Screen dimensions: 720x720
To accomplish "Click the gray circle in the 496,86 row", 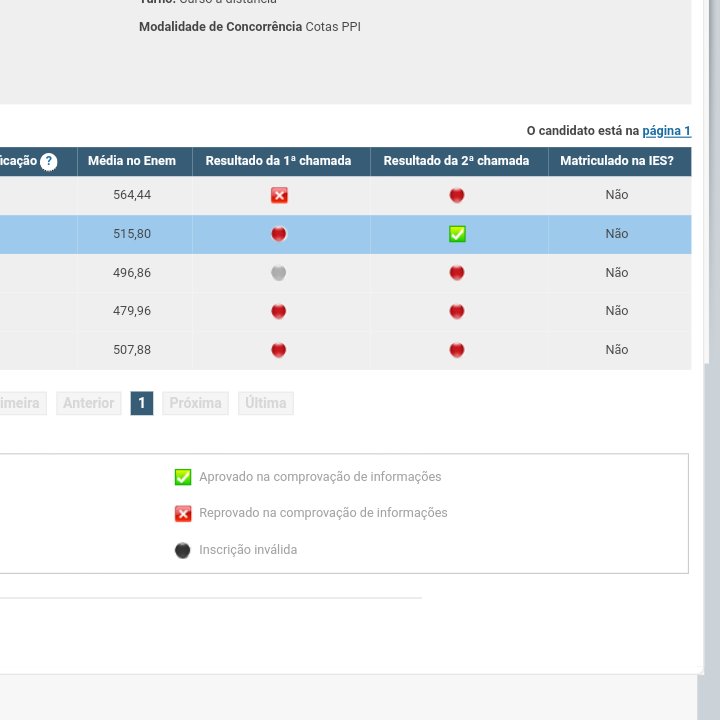I will tap(279, 273).
